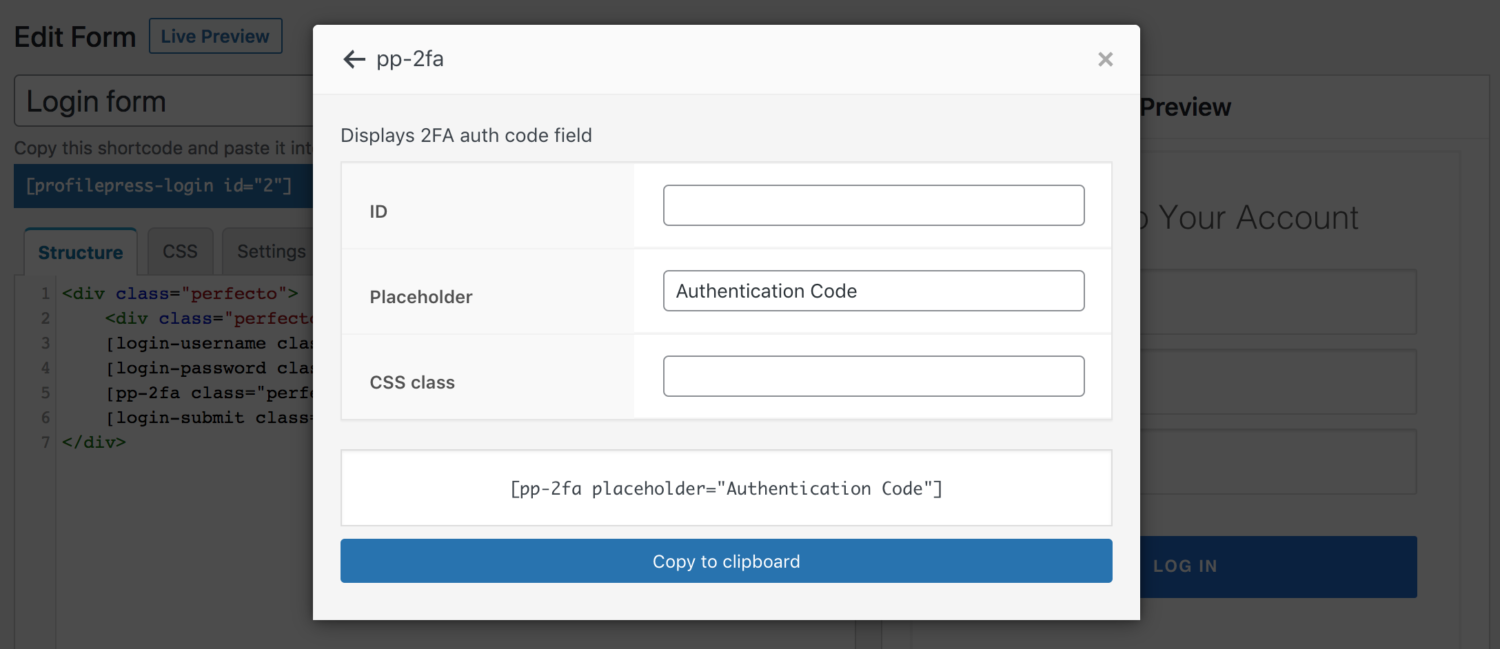Switch to the CSS tab
Image resolution: width=1500 pixels, height=649 pixels.
(180, 251)
